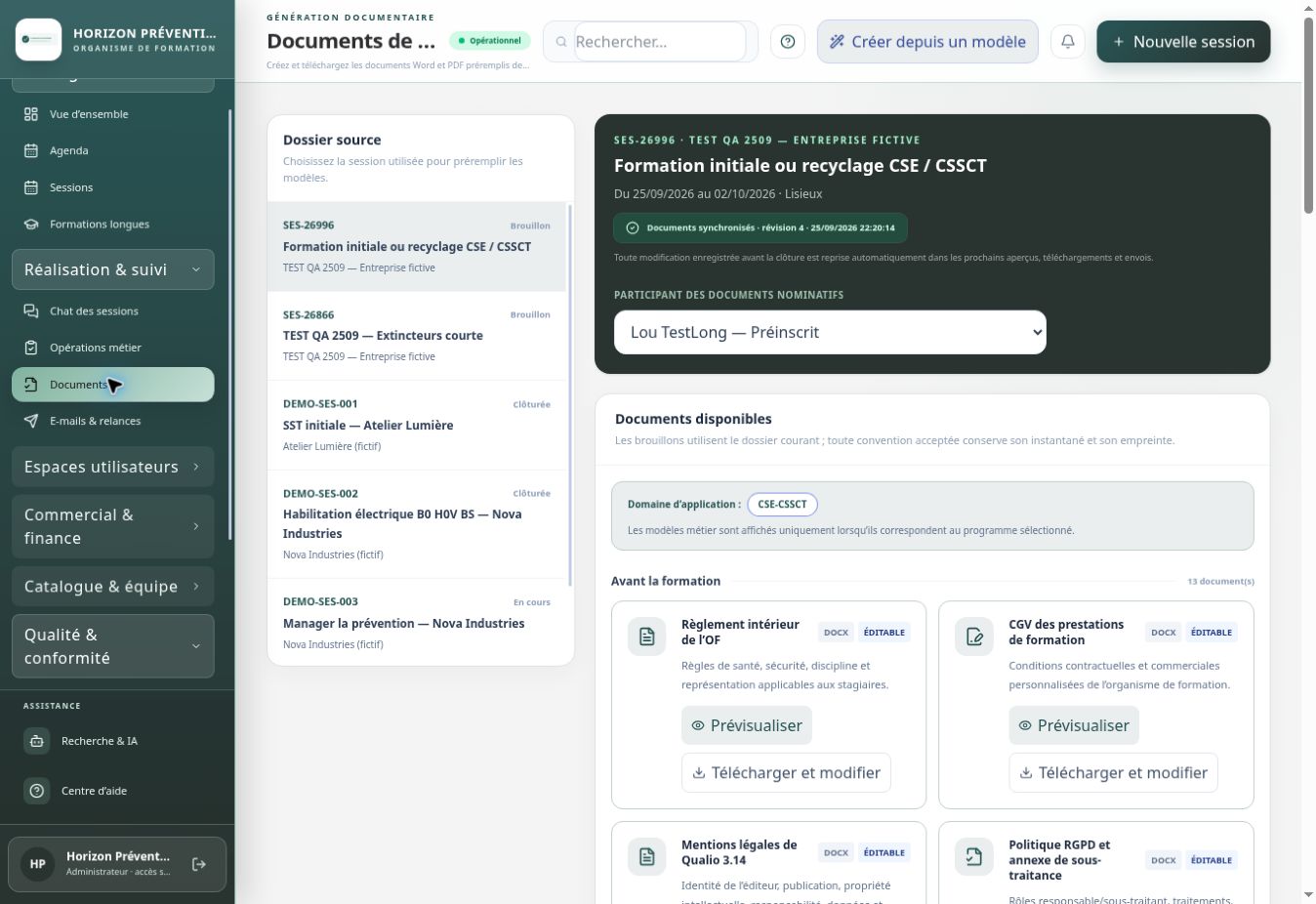Image resolution: width=1316 pixels, height=904 pixels.
Task: Click Créer depuis un modèle button
Action: [x=927, y=42]
